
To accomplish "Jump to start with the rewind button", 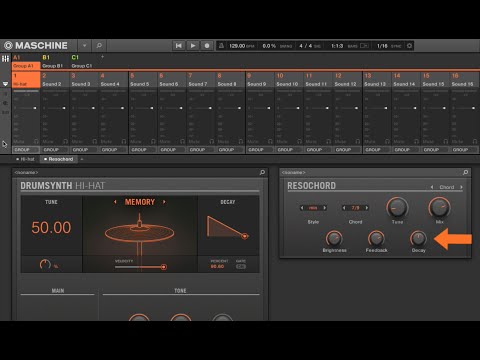I will coord(179,46).
